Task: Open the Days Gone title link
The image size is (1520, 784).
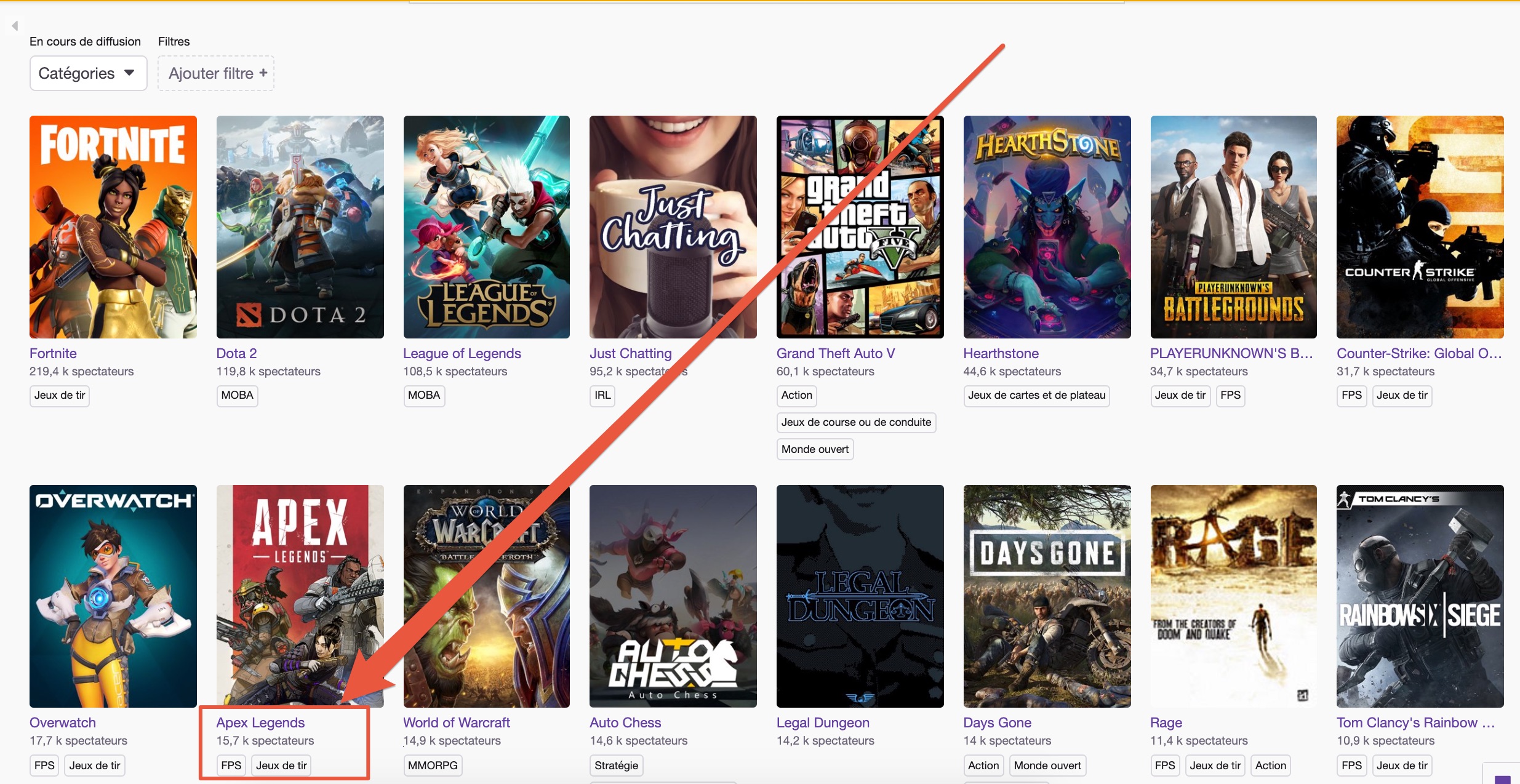Action: click(997, 722)
